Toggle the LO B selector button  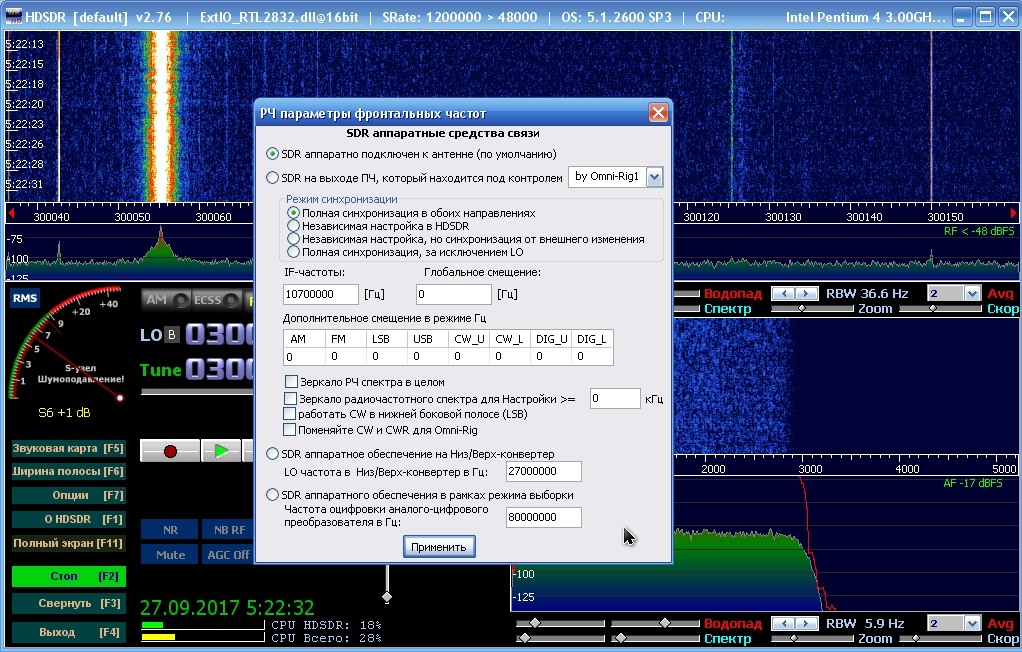tap(172, 335)
